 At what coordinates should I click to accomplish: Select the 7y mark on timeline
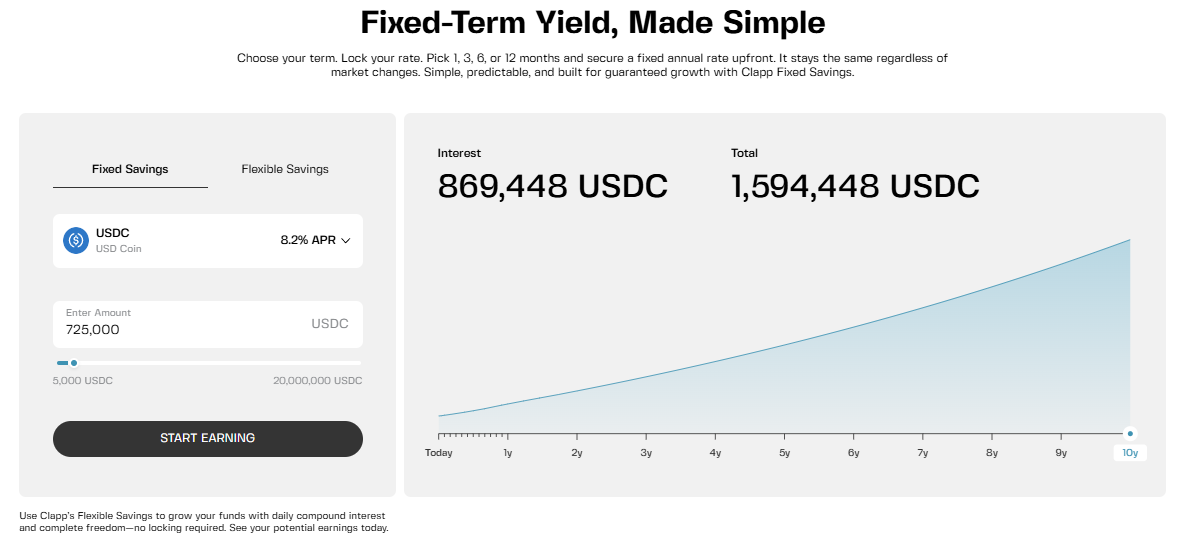(922, 453)
